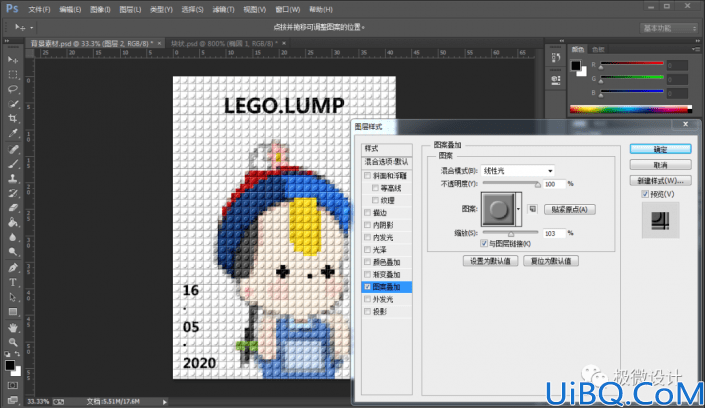Open Move tool preset picker arrow

click(31, 28)
